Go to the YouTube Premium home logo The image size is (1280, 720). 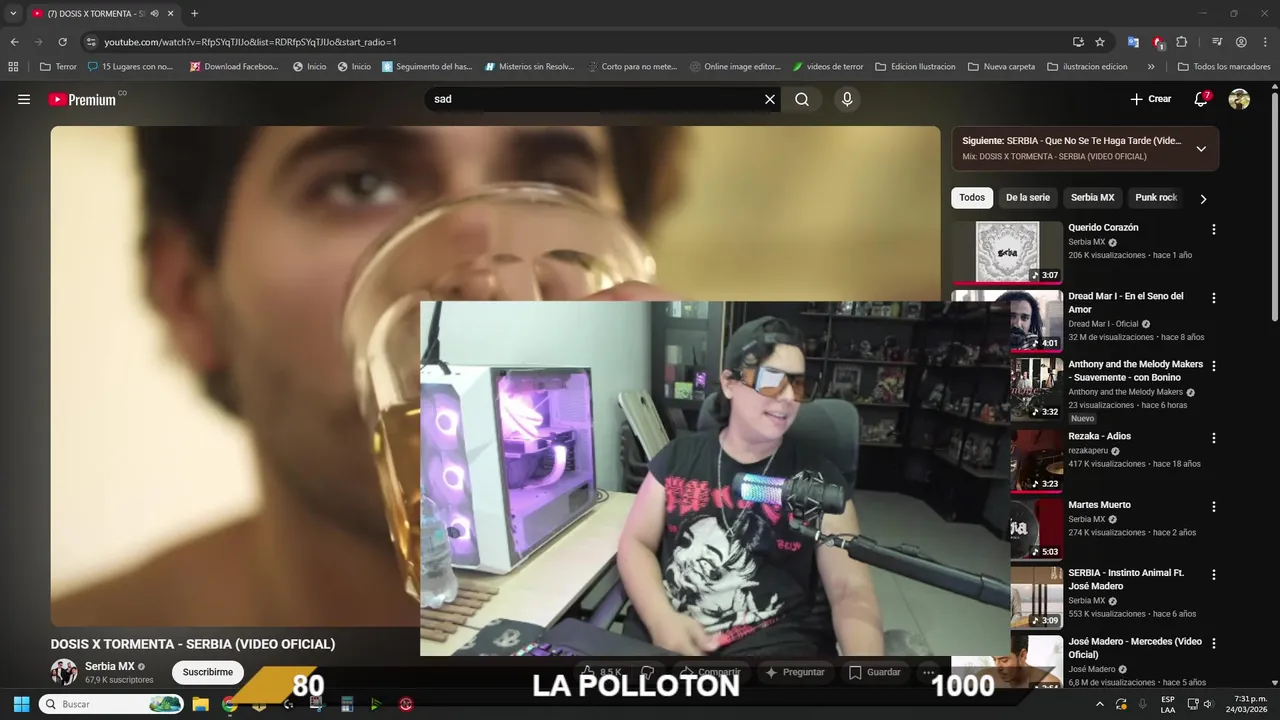(84, 99)
